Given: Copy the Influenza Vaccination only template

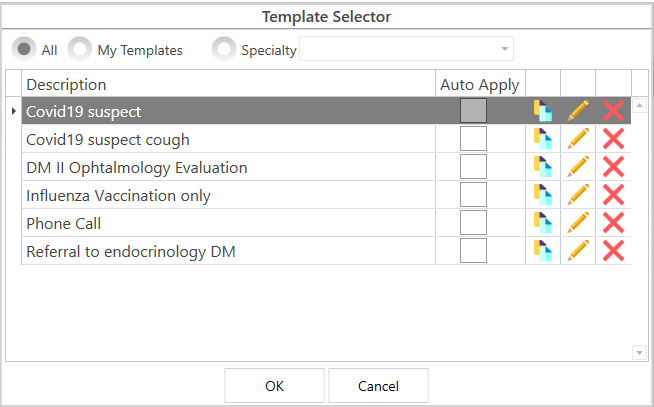Looking at the screenshot, I should [x=543, y=195].
